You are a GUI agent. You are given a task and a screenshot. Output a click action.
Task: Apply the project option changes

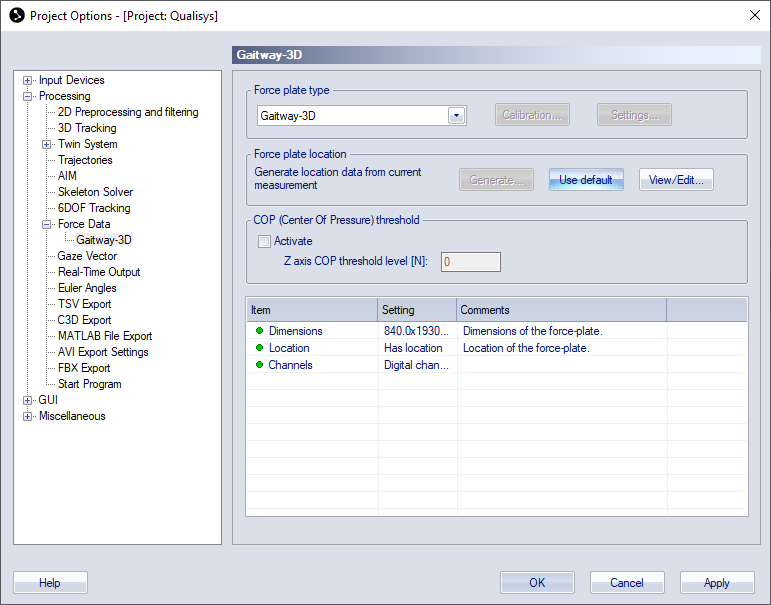coord(717,583)
